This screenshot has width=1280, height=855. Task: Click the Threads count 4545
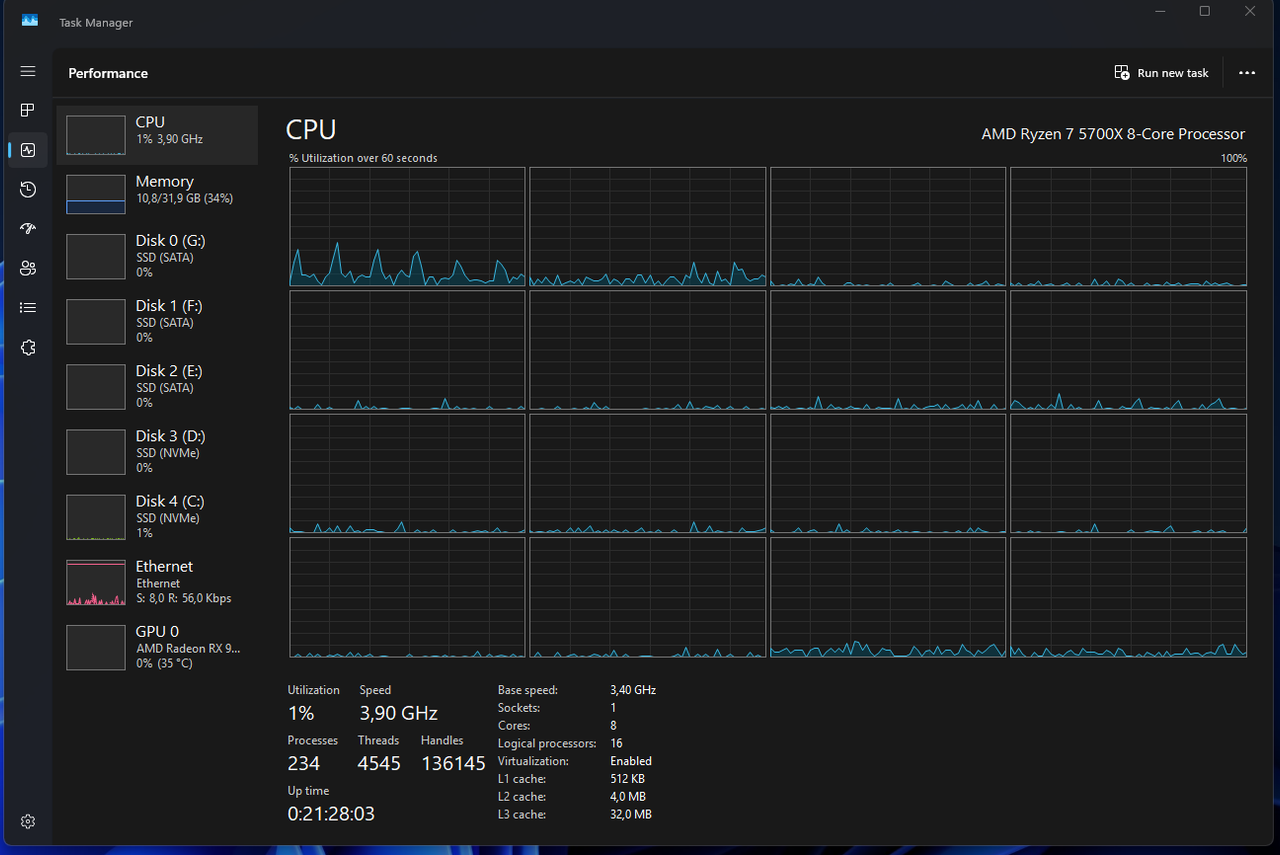(x=379, y=763)
